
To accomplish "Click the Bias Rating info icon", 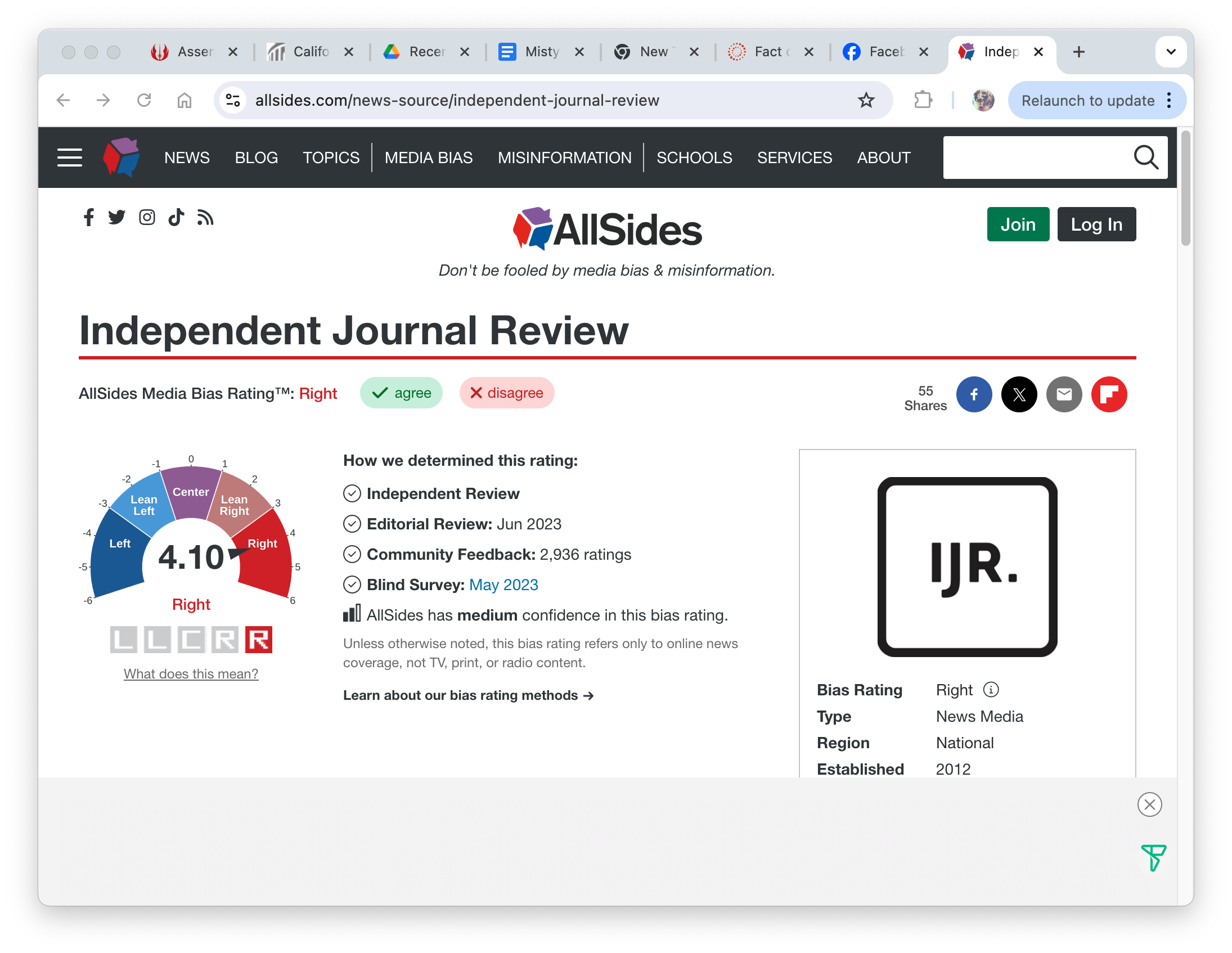I will coord(991,690).
